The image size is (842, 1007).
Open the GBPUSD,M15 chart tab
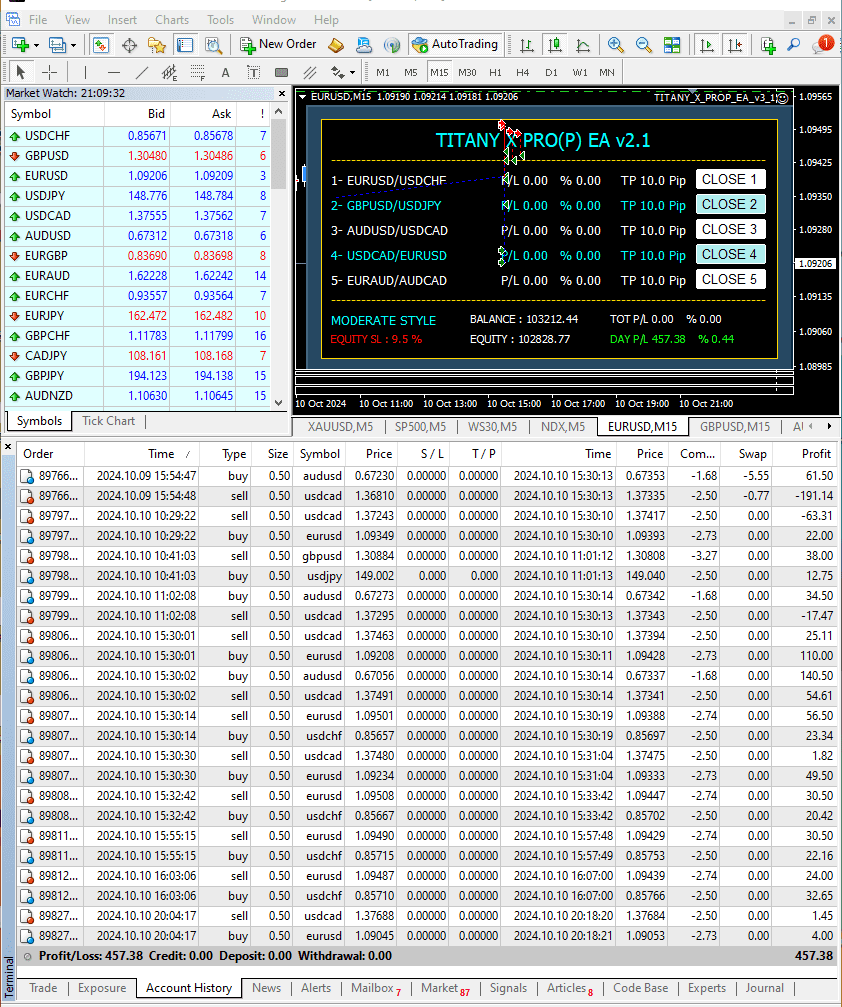tap(735, 426)
